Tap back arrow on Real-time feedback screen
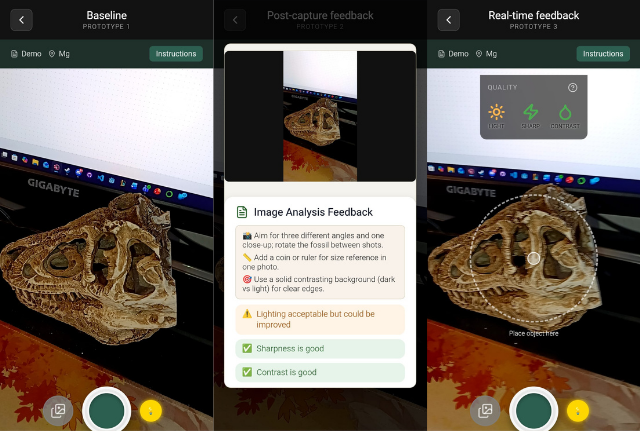 point(449,20)
